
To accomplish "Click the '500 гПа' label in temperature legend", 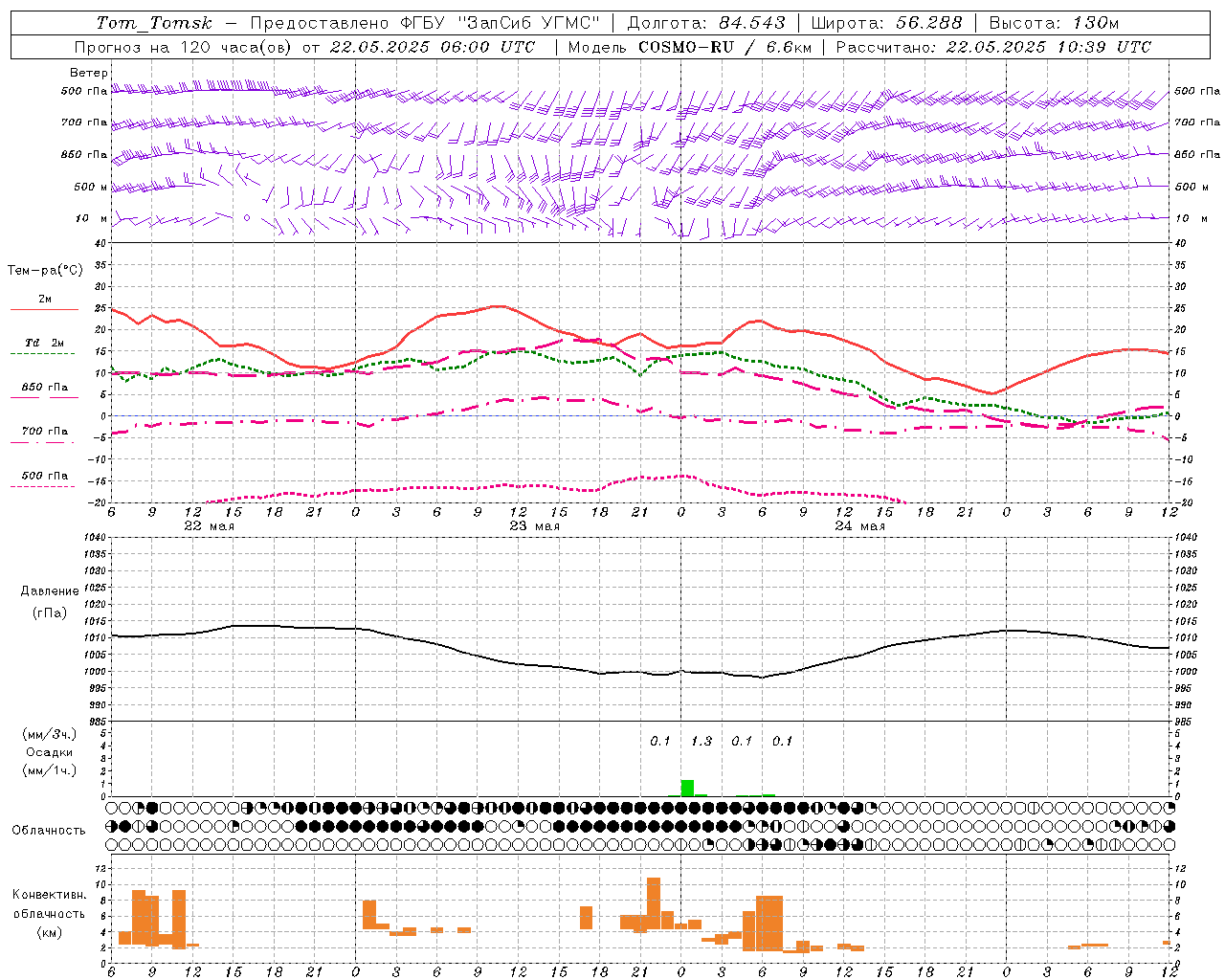I will click(x=45, y=476).
